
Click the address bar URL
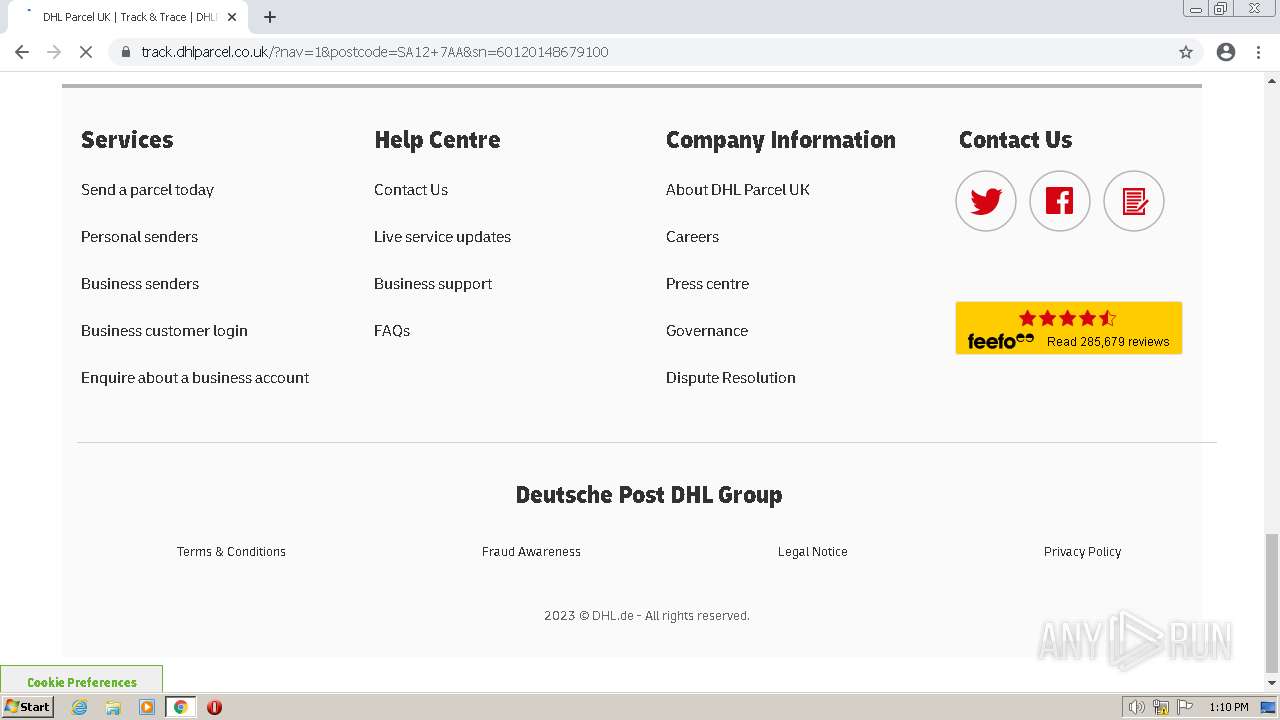tap(375, 52)
